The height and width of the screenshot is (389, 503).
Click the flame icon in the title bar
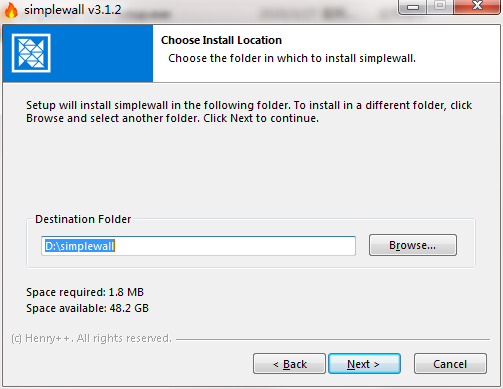pos(11,10)
